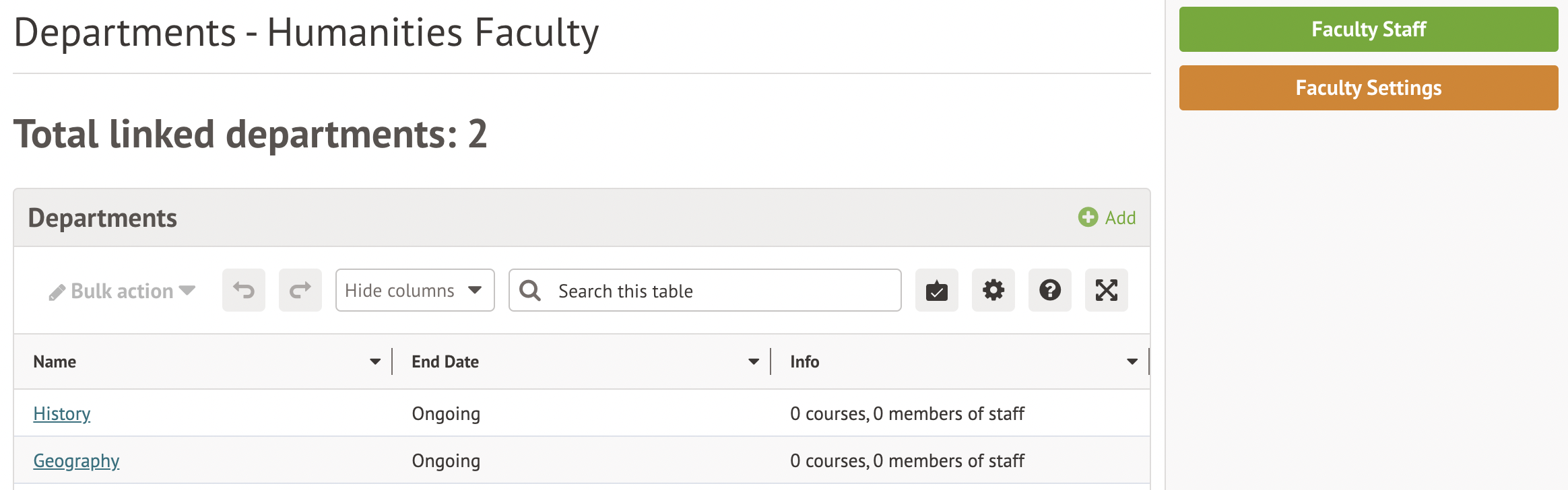This screenshot has height=490, width=1568.
Task: Click the table settings gear icon
Action: point(993,291)
